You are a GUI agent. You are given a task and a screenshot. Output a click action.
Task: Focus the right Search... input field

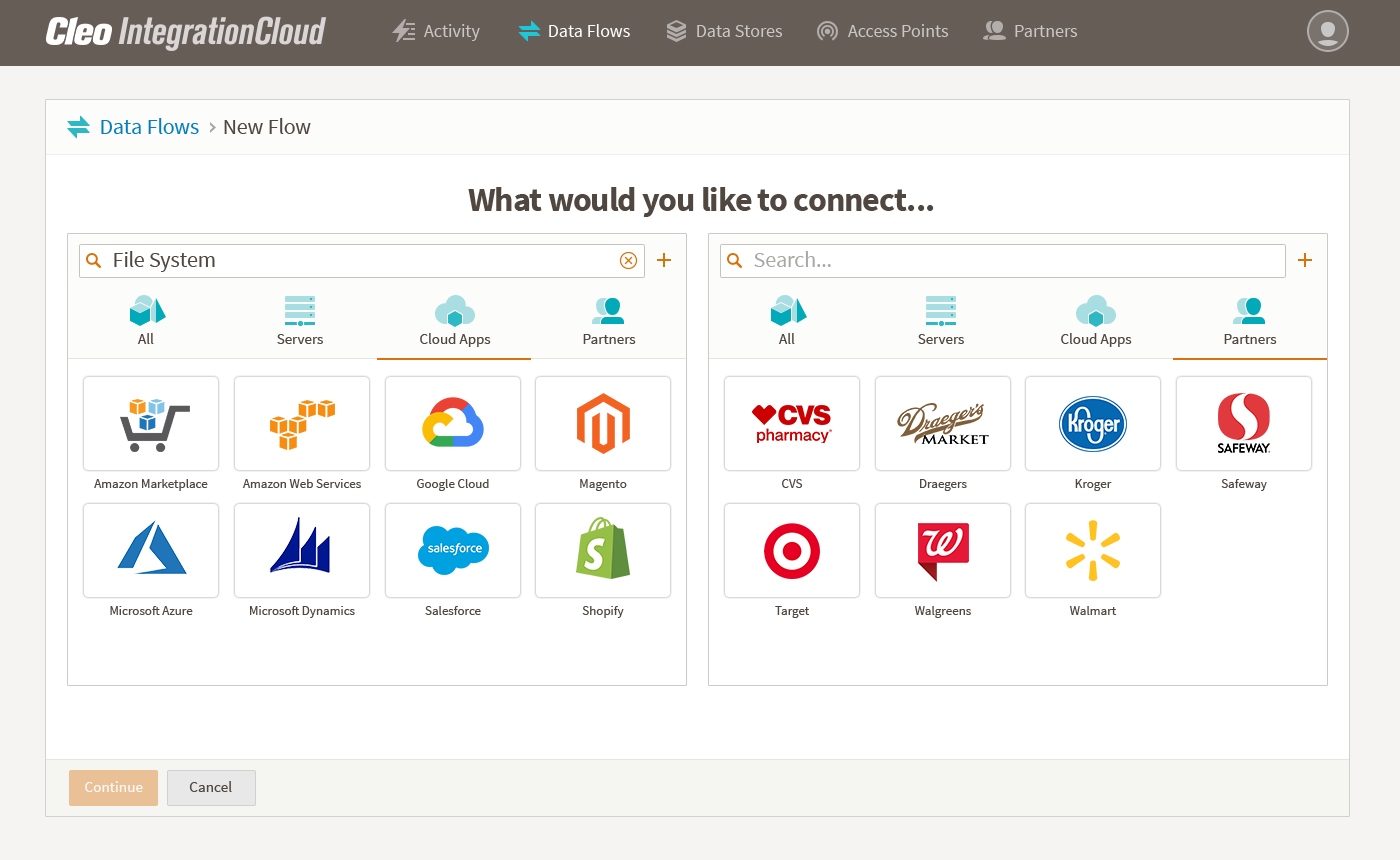pyautogui.click(x=1003, y=260)
